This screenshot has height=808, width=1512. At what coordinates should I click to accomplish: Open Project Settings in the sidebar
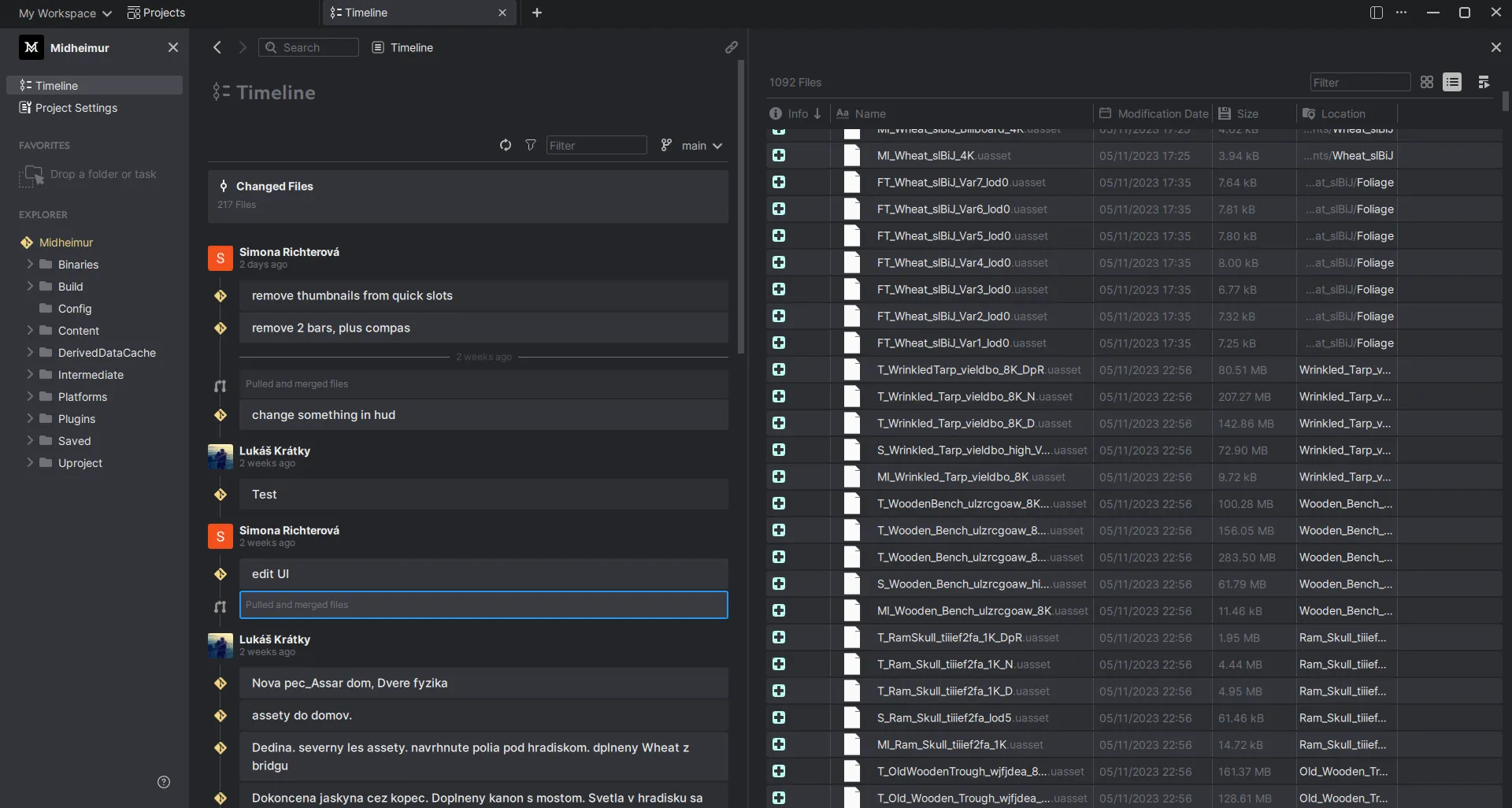[76, 107]
